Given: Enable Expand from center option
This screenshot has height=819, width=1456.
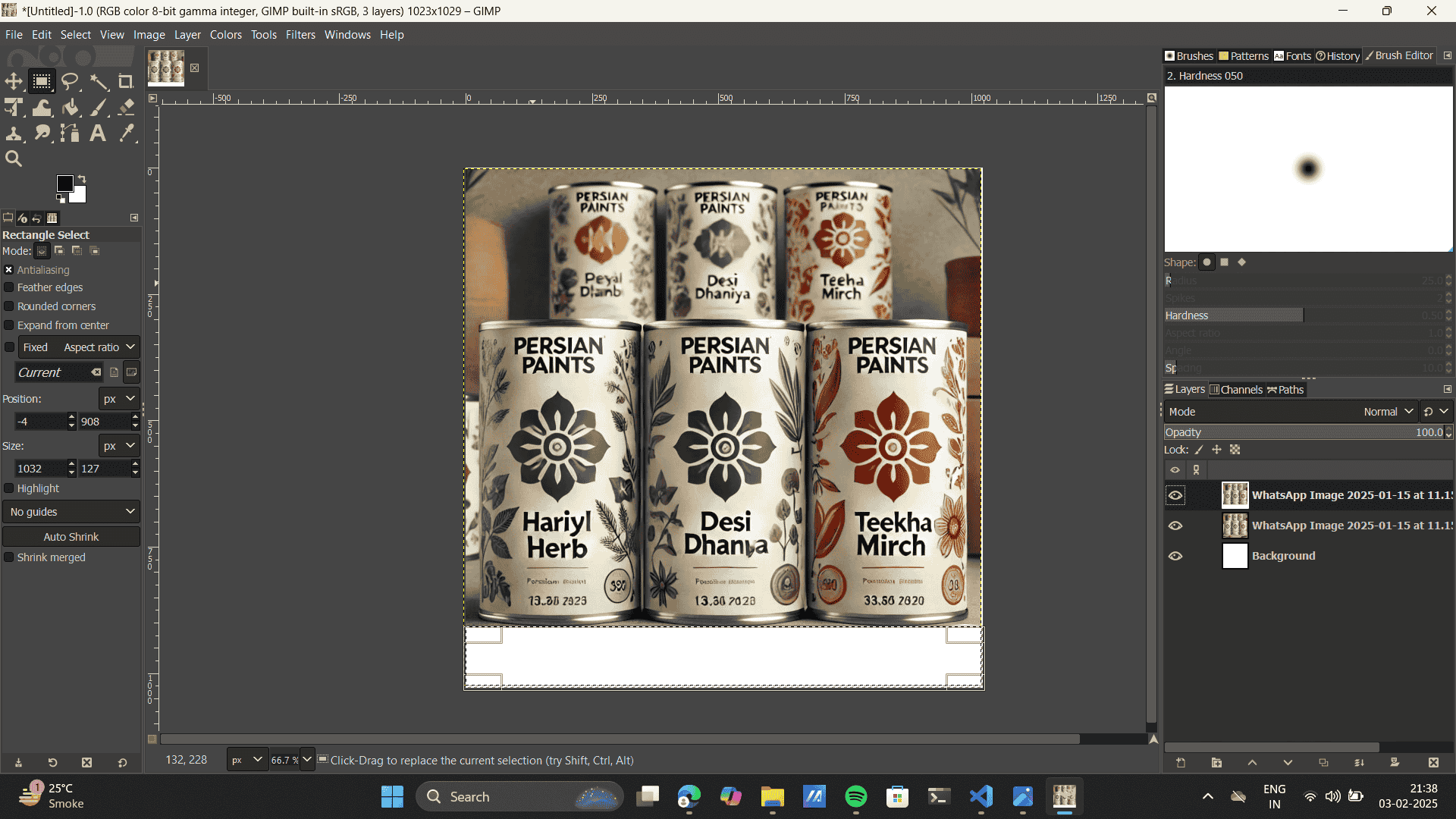Looking at the screenshot, I should point(9,325).
